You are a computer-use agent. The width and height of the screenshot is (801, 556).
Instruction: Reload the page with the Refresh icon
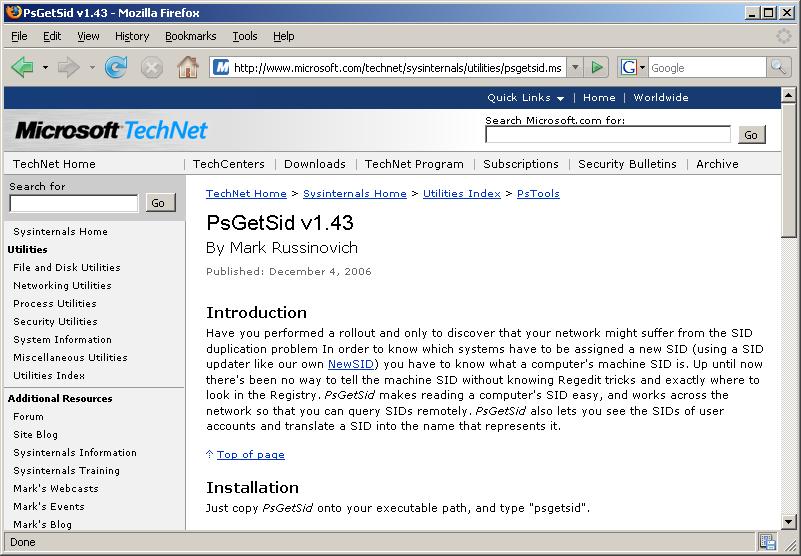[x=116, y=67]
